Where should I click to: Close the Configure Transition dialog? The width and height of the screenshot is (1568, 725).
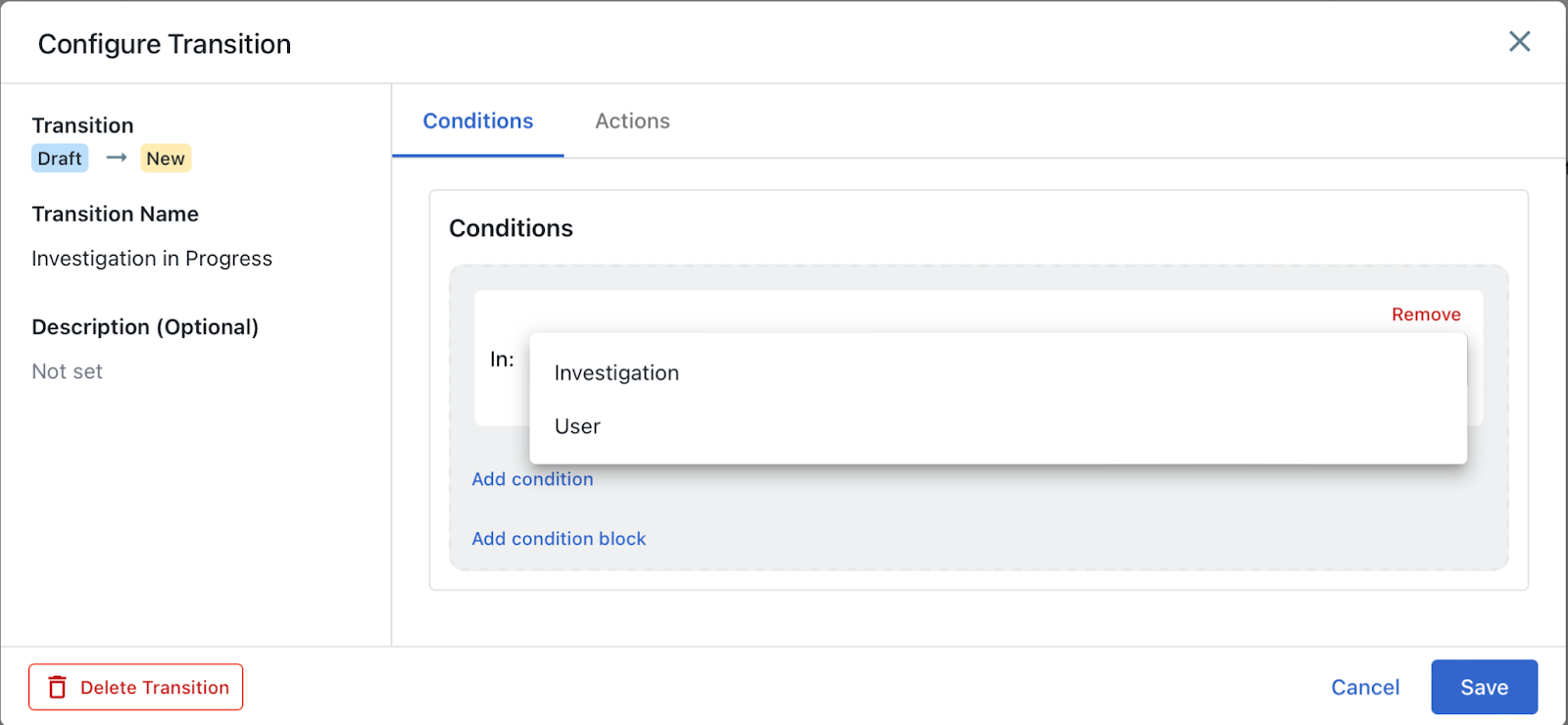click(1519, 41)
